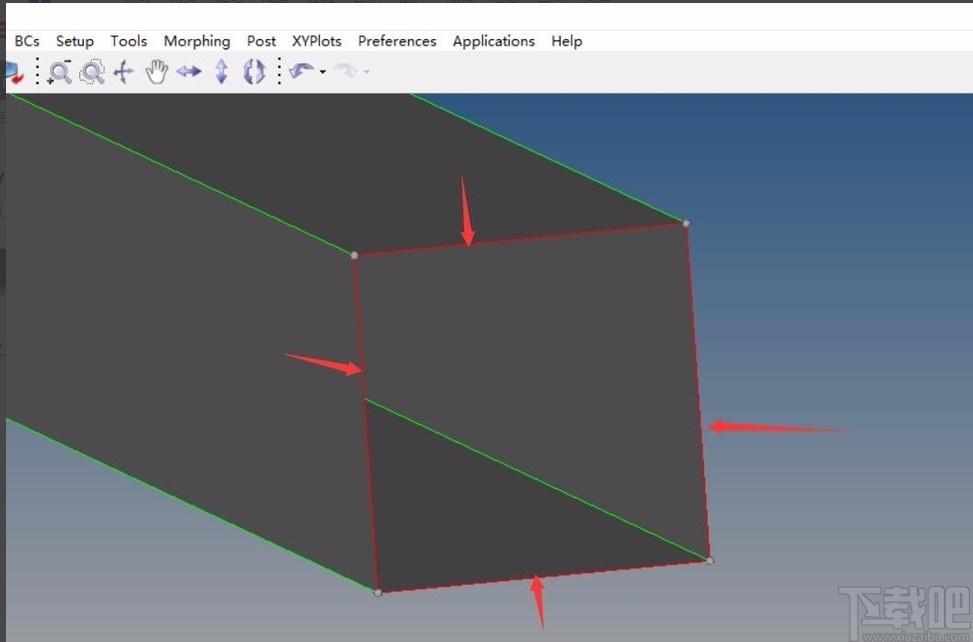Image resolution: width=973 pixels, height=642 pixels.
Task: Expand the undo history dropdown arrow
Action: tap(323, 72)
